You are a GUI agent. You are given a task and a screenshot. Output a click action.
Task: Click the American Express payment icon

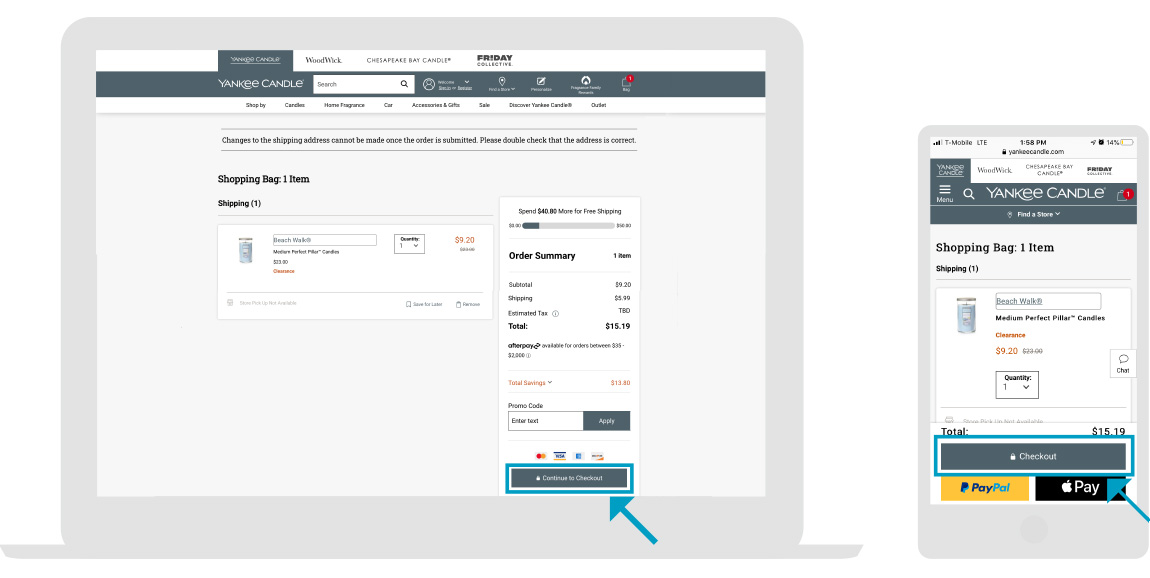pyautogui.click(x=579, y=456)
